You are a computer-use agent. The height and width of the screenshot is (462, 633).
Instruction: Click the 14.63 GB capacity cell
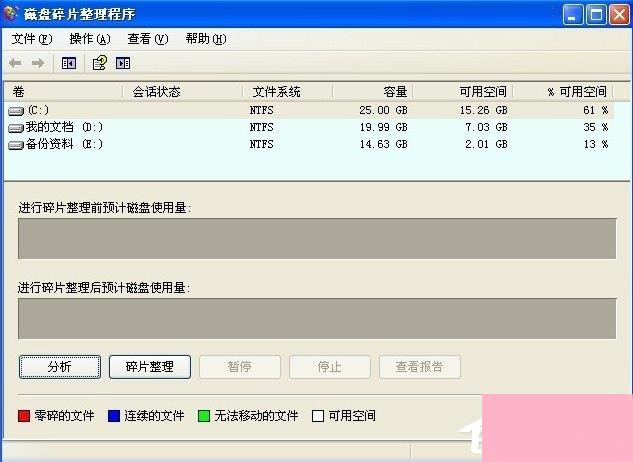pos(384,145)
